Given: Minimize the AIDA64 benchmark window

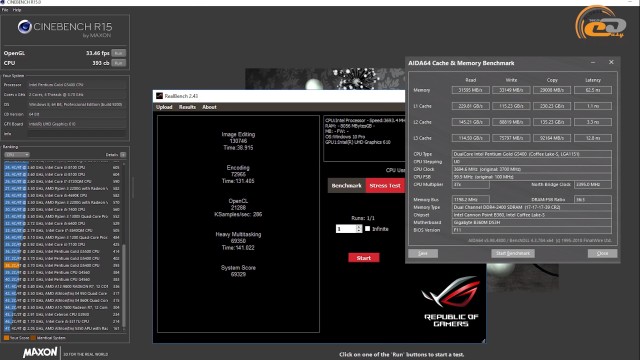Looking at the screenshot, I should [593, 62].
